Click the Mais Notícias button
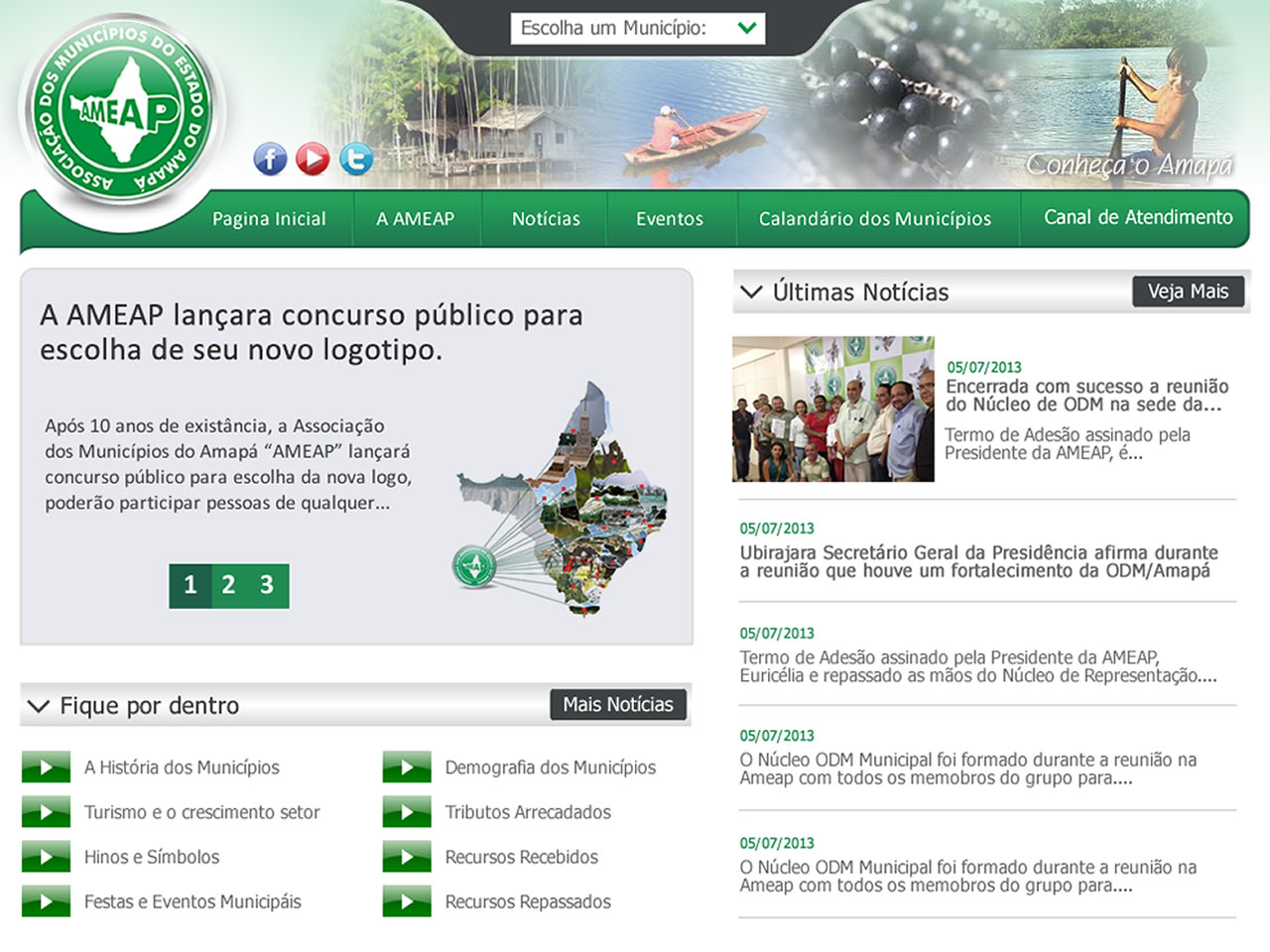Image resolution: width=1270 pixels, height=952 pixels. coord(618,705)
